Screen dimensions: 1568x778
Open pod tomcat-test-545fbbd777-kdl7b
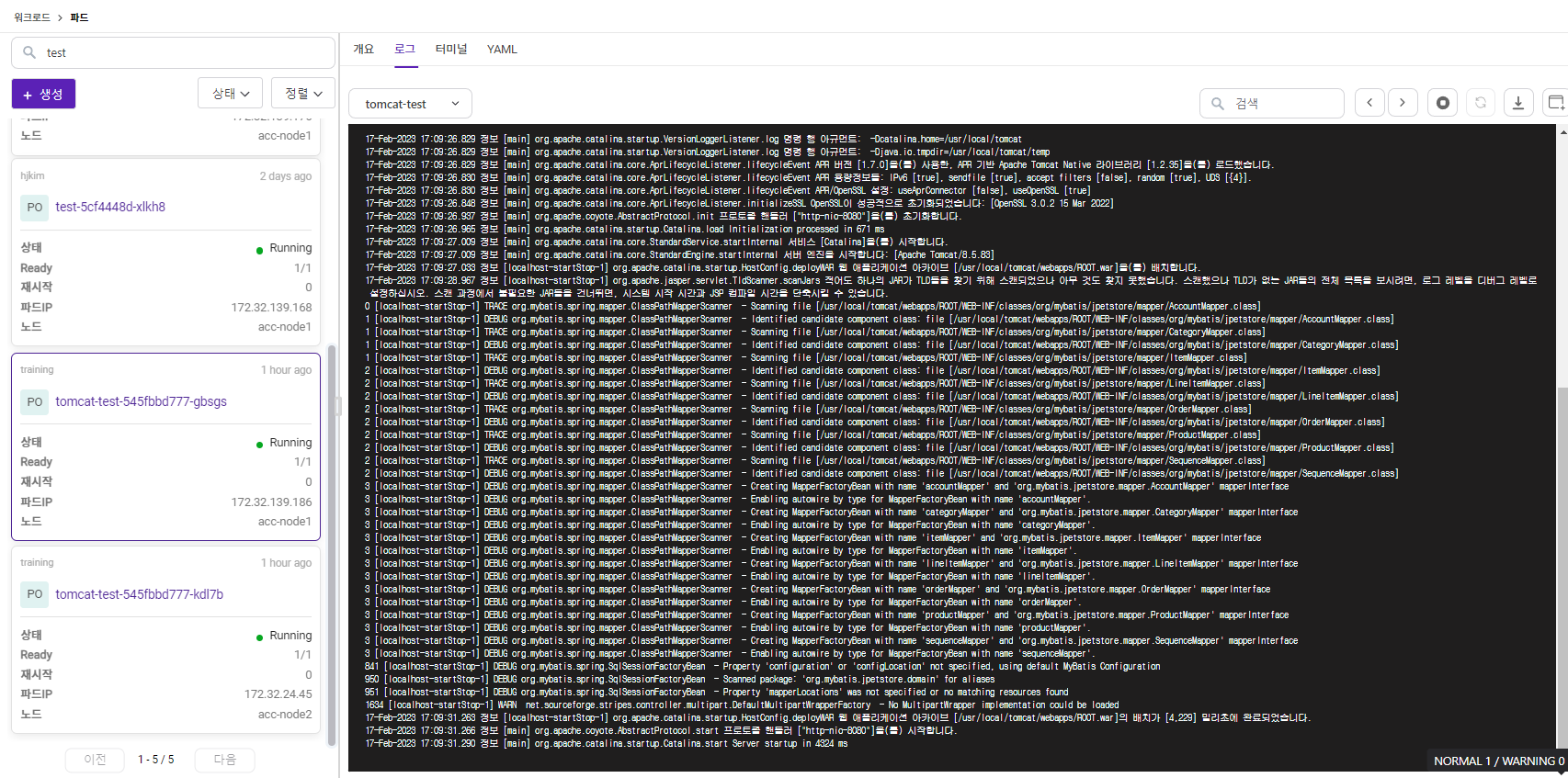[139, 595]
